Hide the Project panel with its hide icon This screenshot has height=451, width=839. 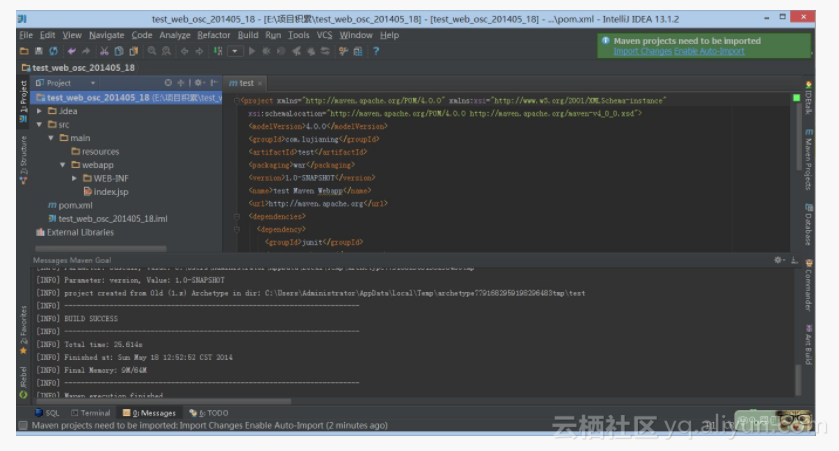click(214, 83)
